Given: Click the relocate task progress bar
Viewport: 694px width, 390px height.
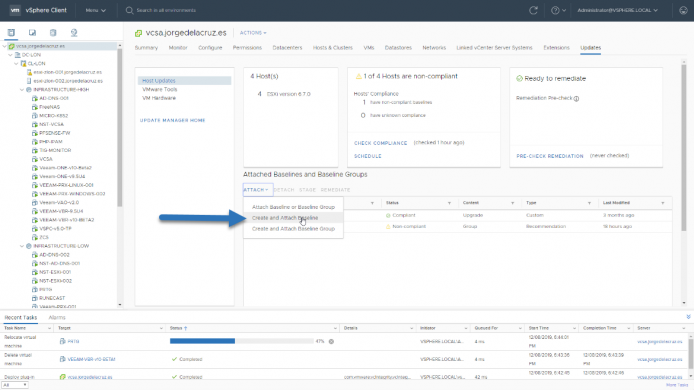Looking at the screenshot, I should click(x=242, y=341).
